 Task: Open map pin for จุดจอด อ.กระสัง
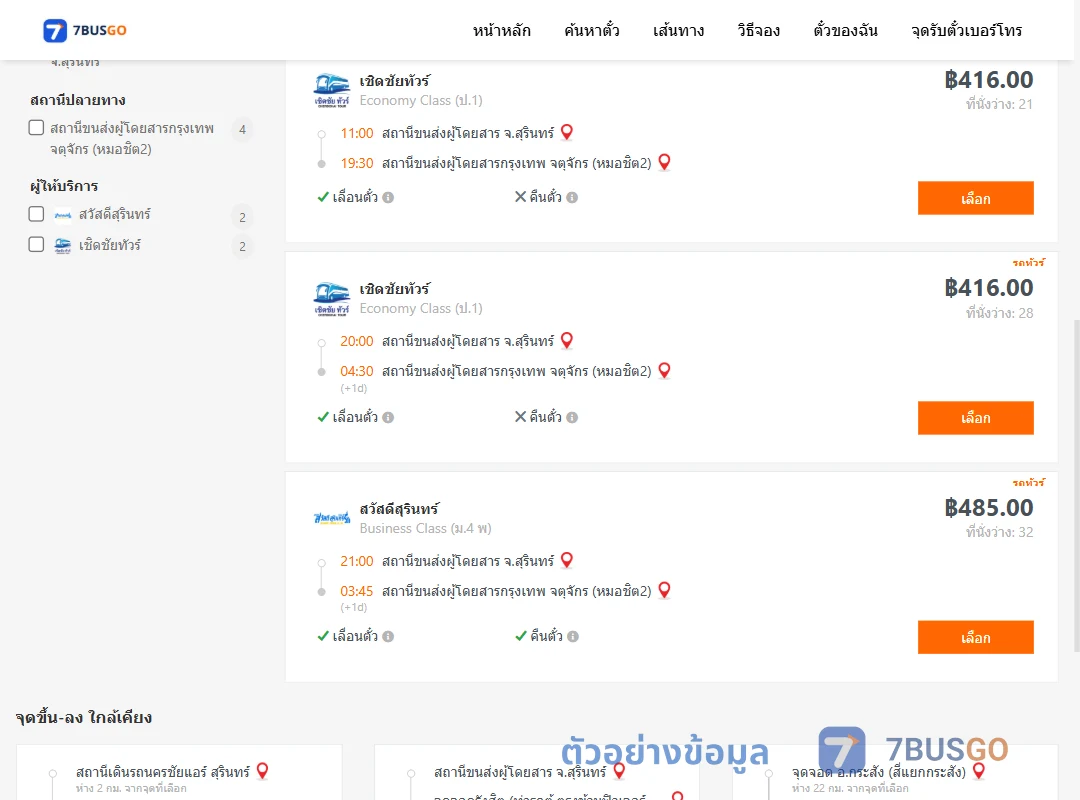[x=979, y=770]
